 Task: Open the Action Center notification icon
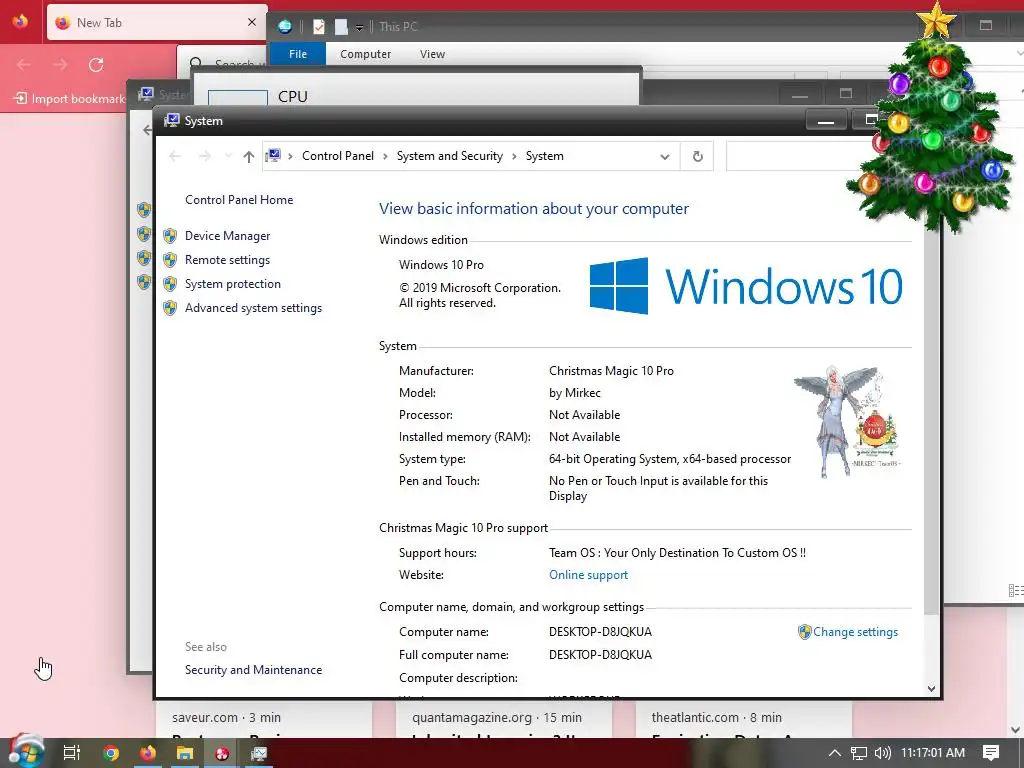pyautogui.click(x=991, y=752)
